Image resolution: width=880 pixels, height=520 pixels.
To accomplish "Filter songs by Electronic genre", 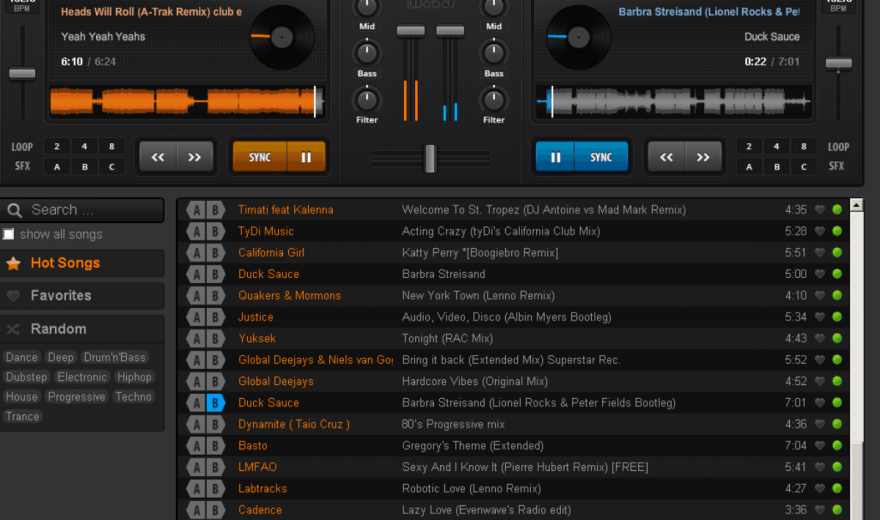I will coord(82,377).
